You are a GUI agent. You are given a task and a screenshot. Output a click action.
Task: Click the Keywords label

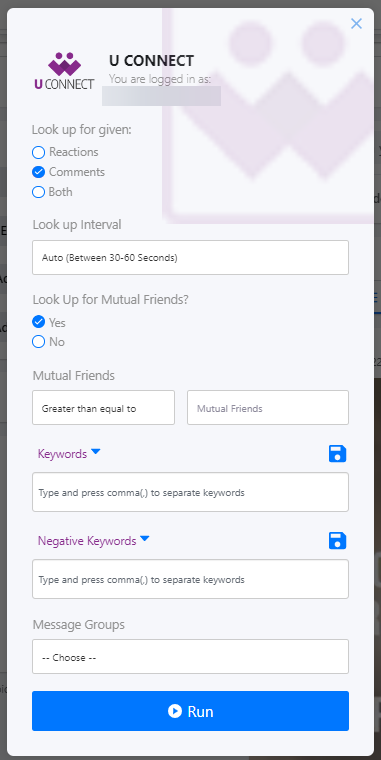[x=63, y=454]
